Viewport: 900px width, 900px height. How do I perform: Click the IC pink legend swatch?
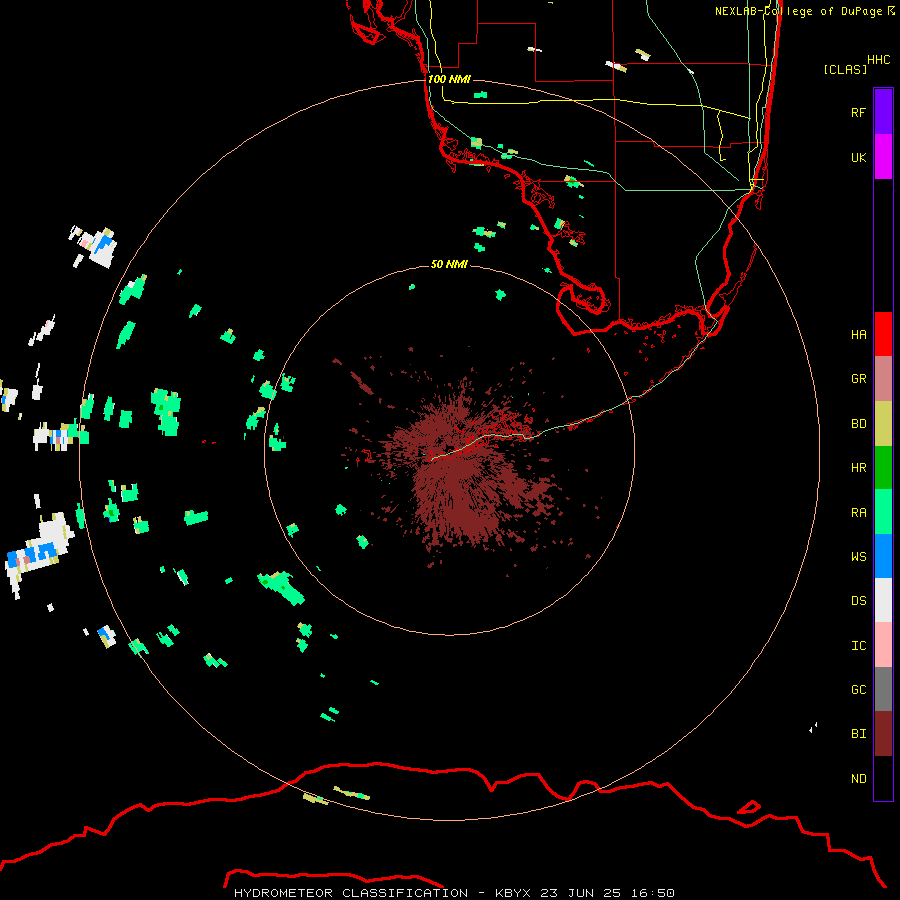point(883,645)
